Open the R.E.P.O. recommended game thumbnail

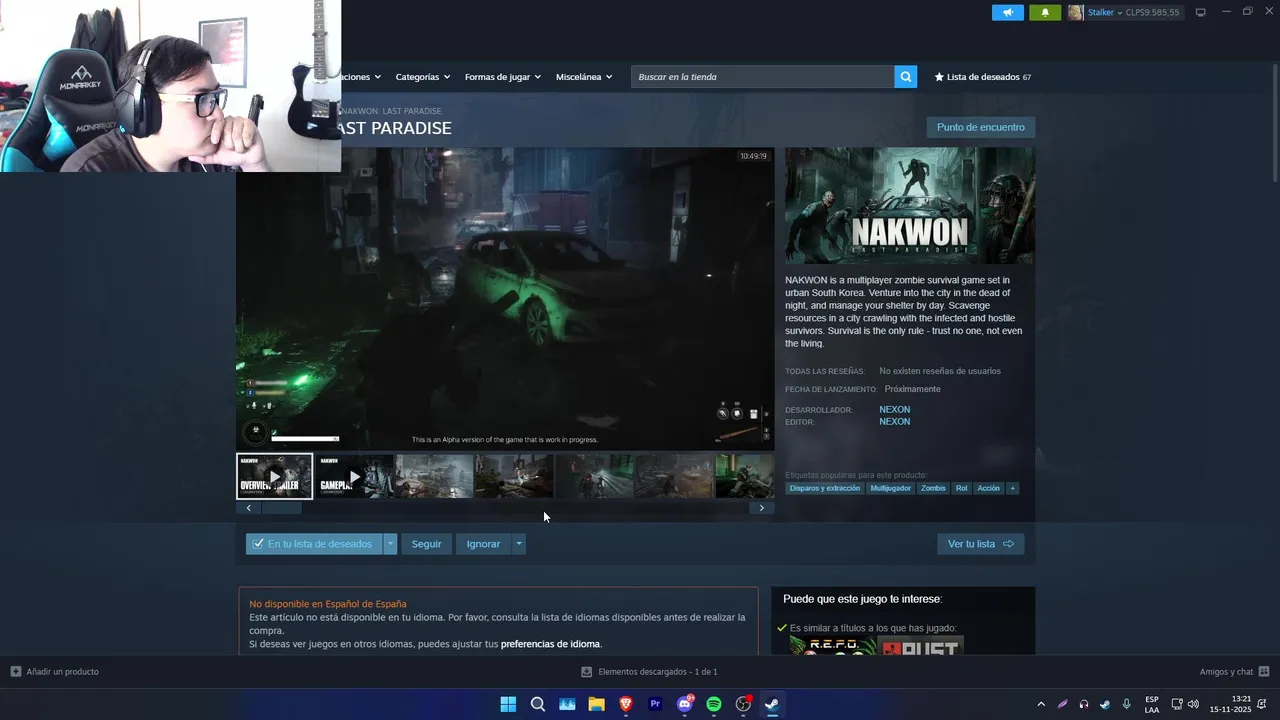pyautogui.click(x=832, y=646)
